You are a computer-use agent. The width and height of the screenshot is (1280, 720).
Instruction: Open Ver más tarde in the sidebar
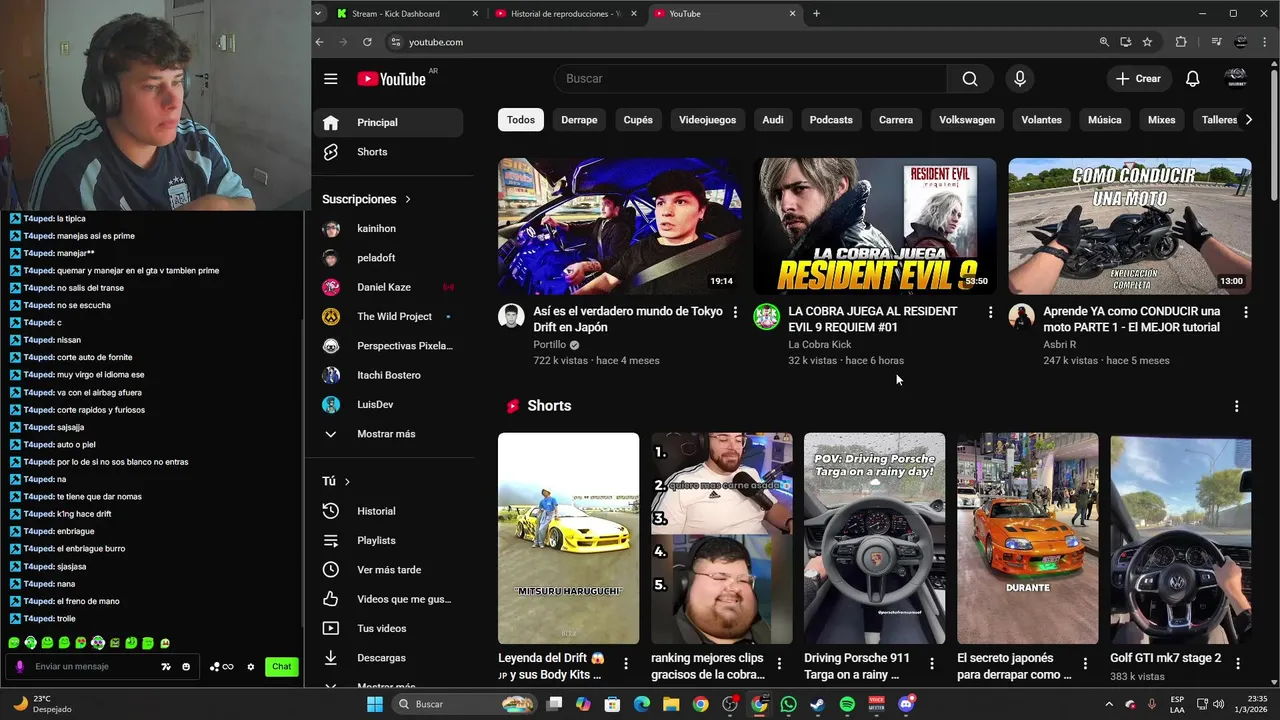coord(388,570)
